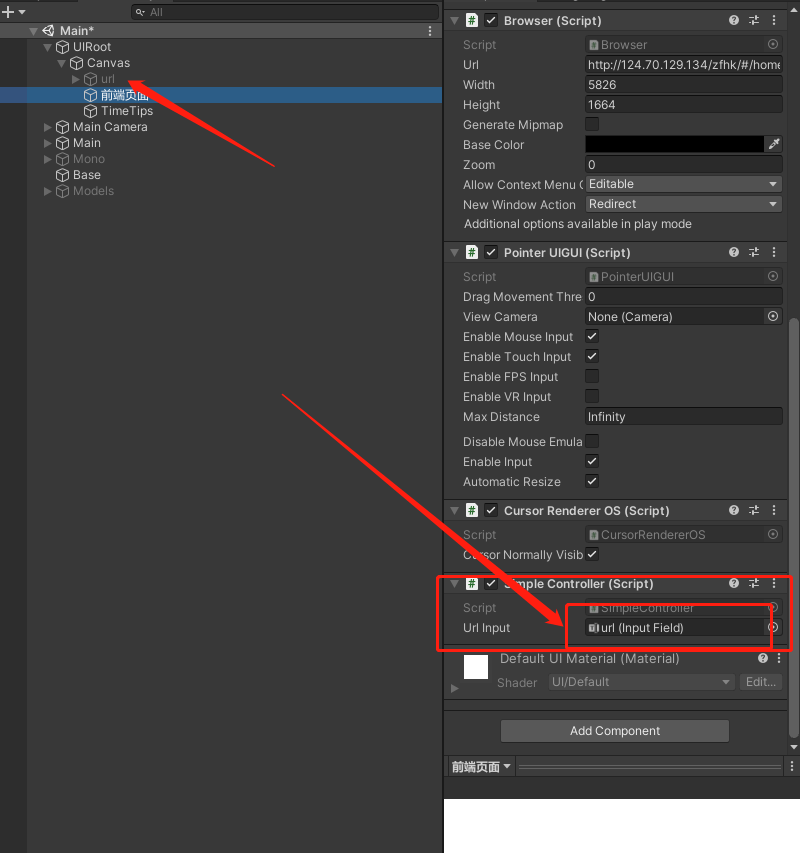The image size is (800, 853).
Task: Collapse the Cursor Renderer OS component foldout
Action: click(454, 510)
